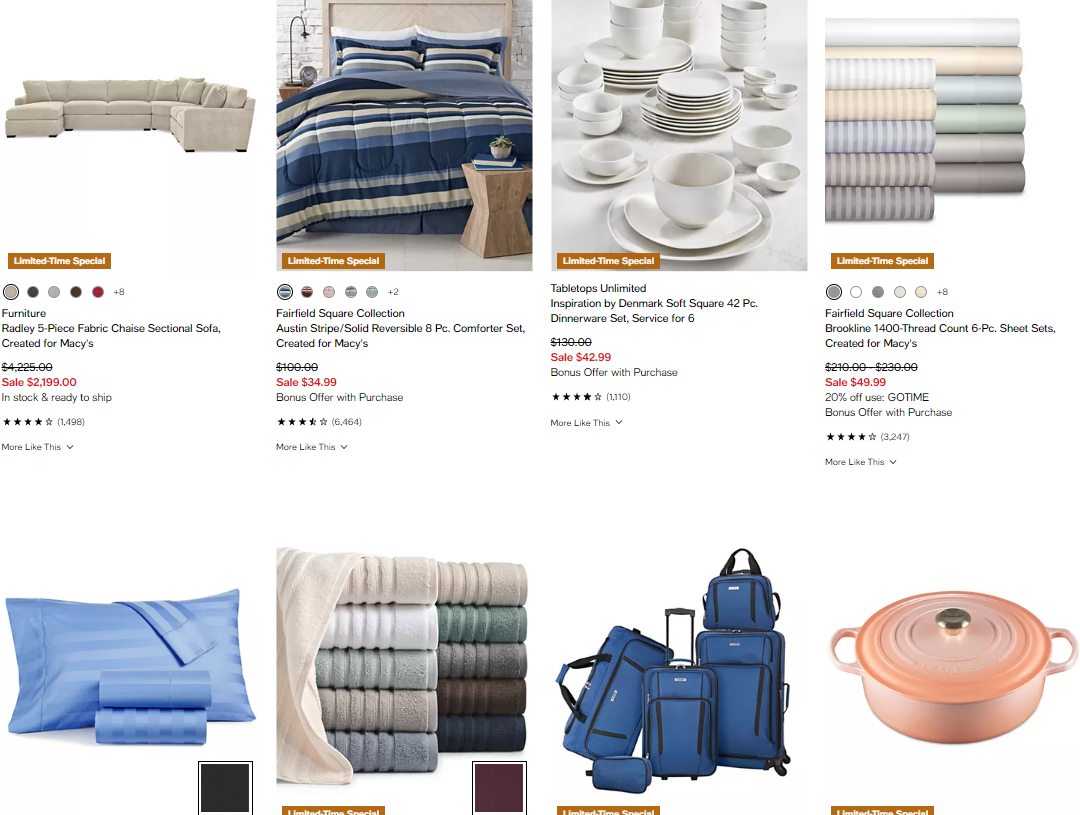Choose the dark gray sofa color swatch
1080x815 pixels.
(x=32, y=292)
